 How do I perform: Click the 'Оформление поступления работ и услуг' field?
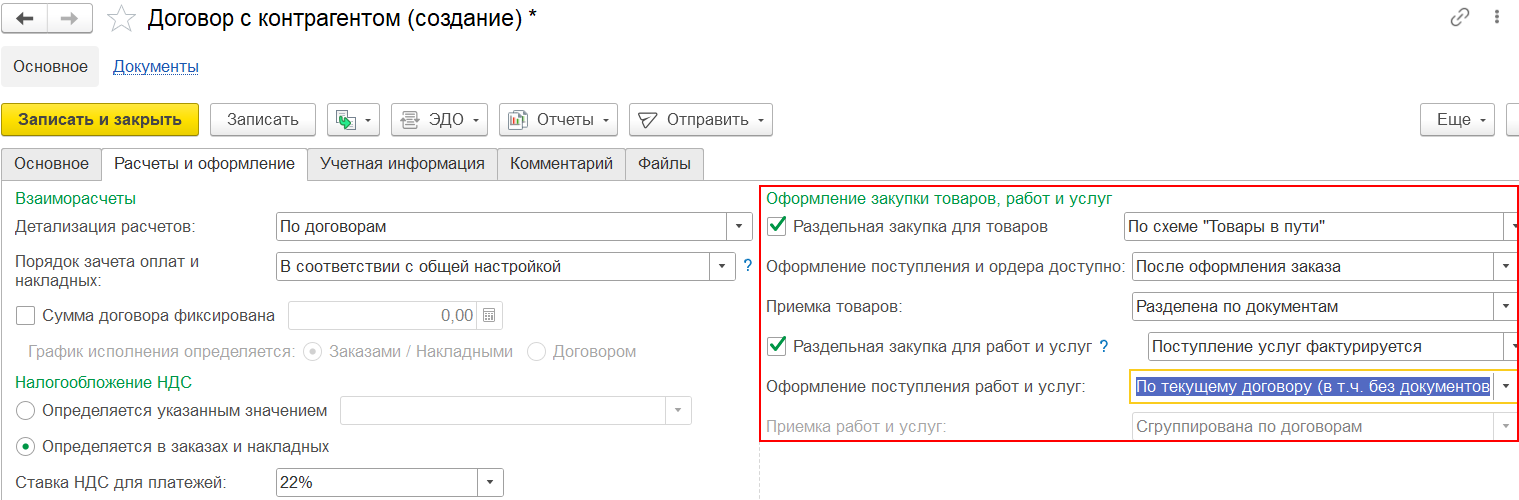coord(1312,387)
